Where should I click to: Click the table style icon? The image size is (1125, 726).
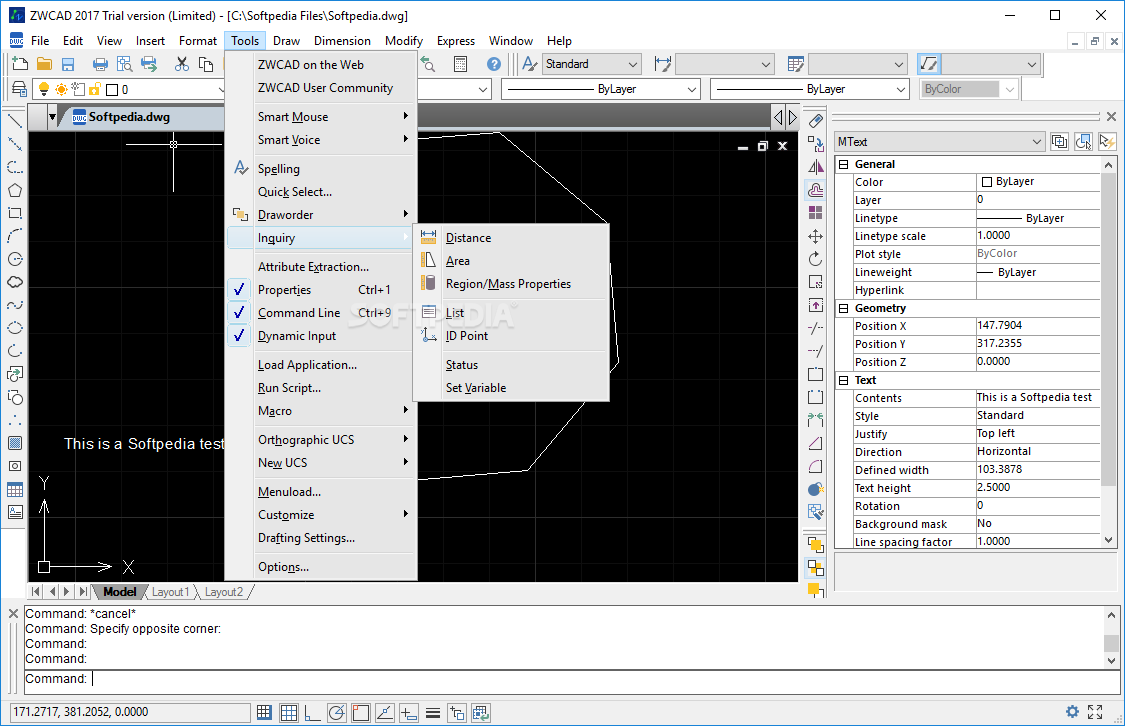pos(796,64)
